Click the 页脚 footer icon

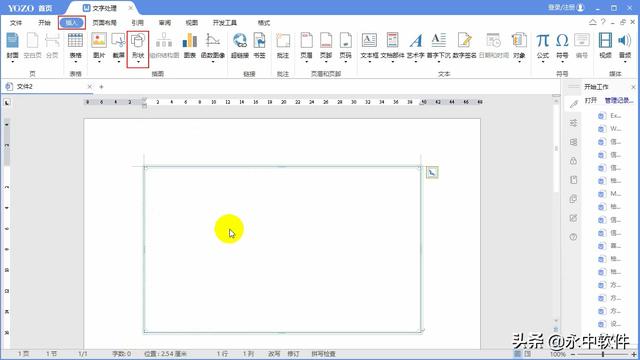click(326, 41)
